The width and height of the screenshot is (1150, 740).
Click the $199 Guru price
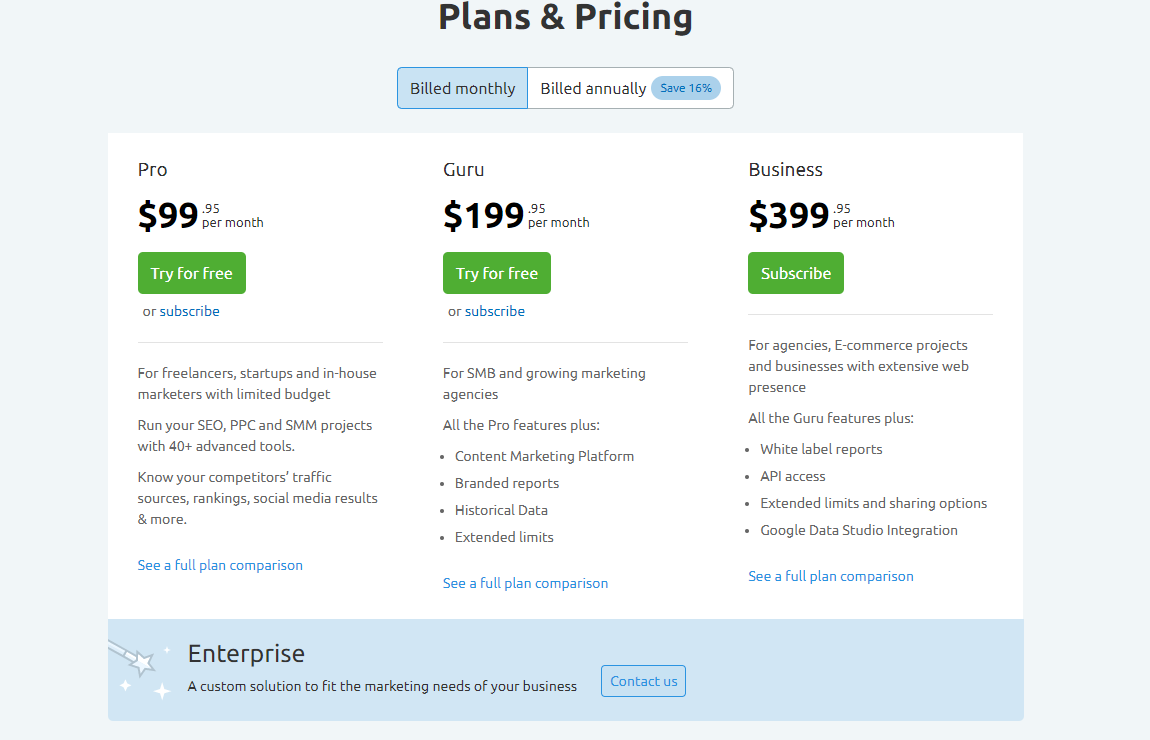point(484,215)
